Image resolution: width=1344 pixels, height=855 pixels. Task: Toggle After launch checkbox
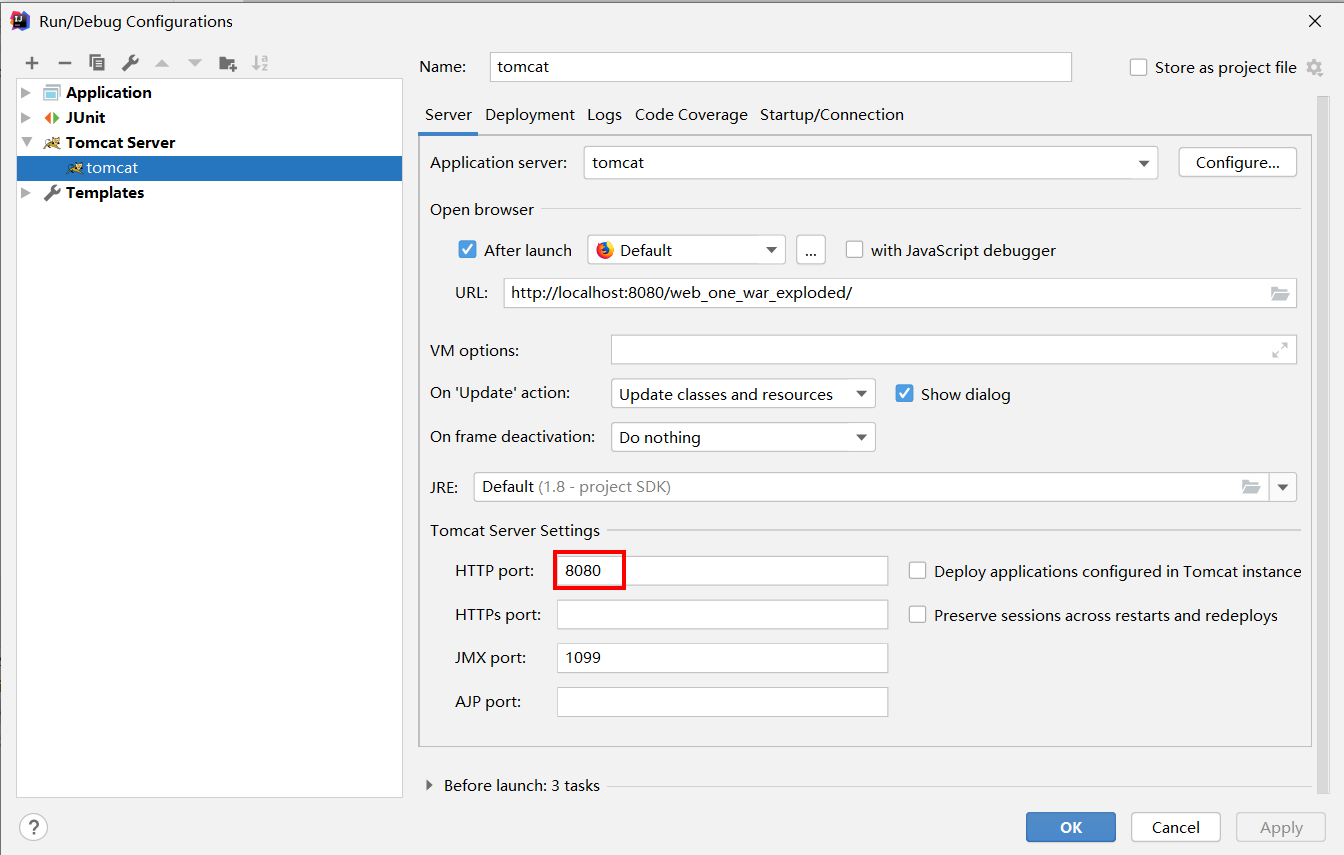tap(467, 250)
